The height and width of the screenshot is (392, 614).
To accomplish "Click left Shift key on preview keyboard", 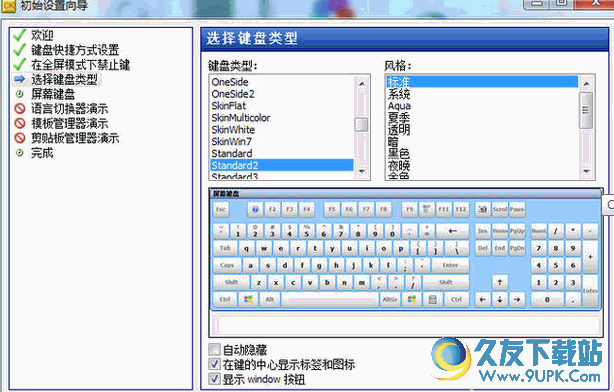I will click(x=231, y=282).
